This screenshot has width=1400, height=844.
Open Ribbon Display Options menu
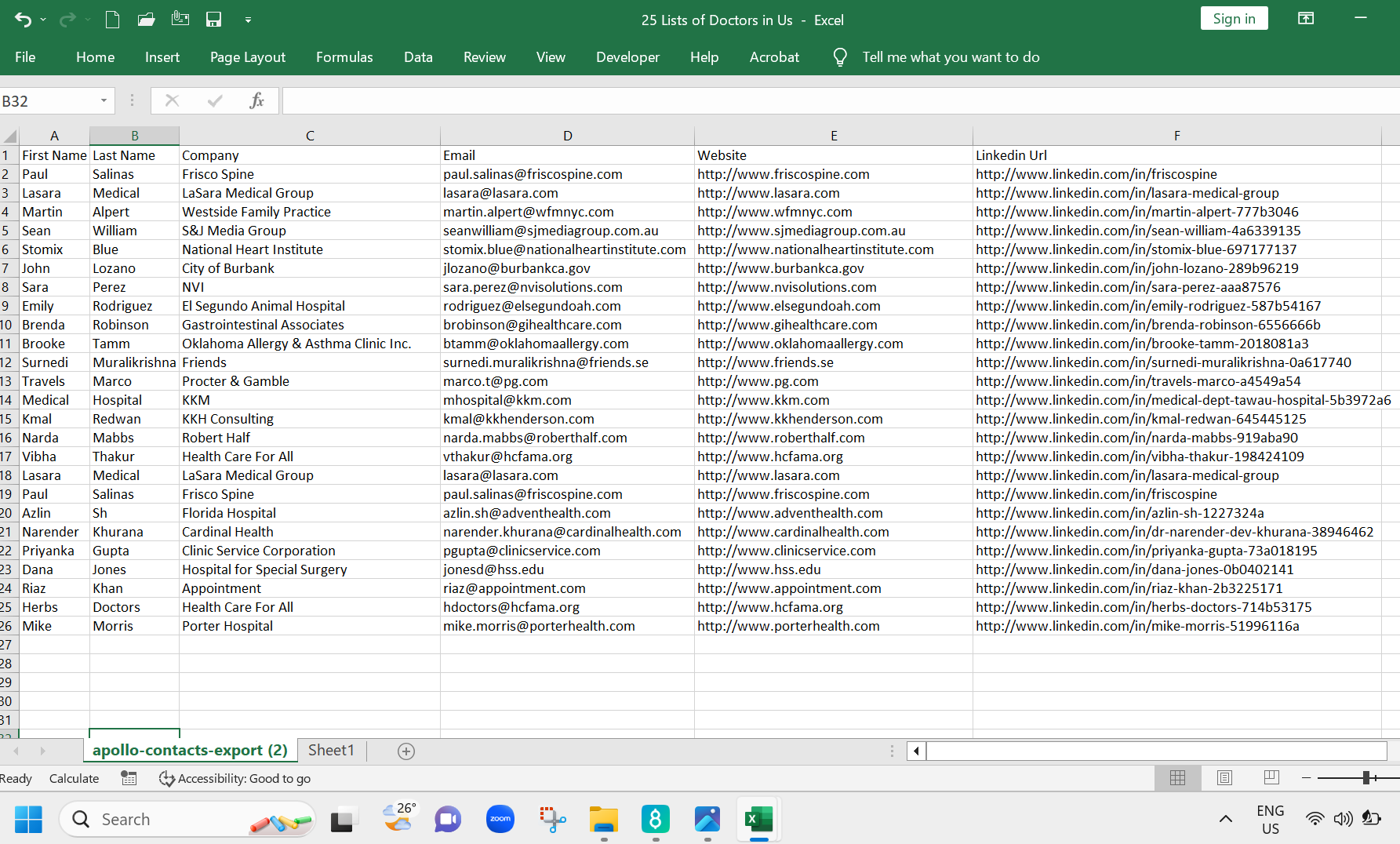tap(1306, 19)
